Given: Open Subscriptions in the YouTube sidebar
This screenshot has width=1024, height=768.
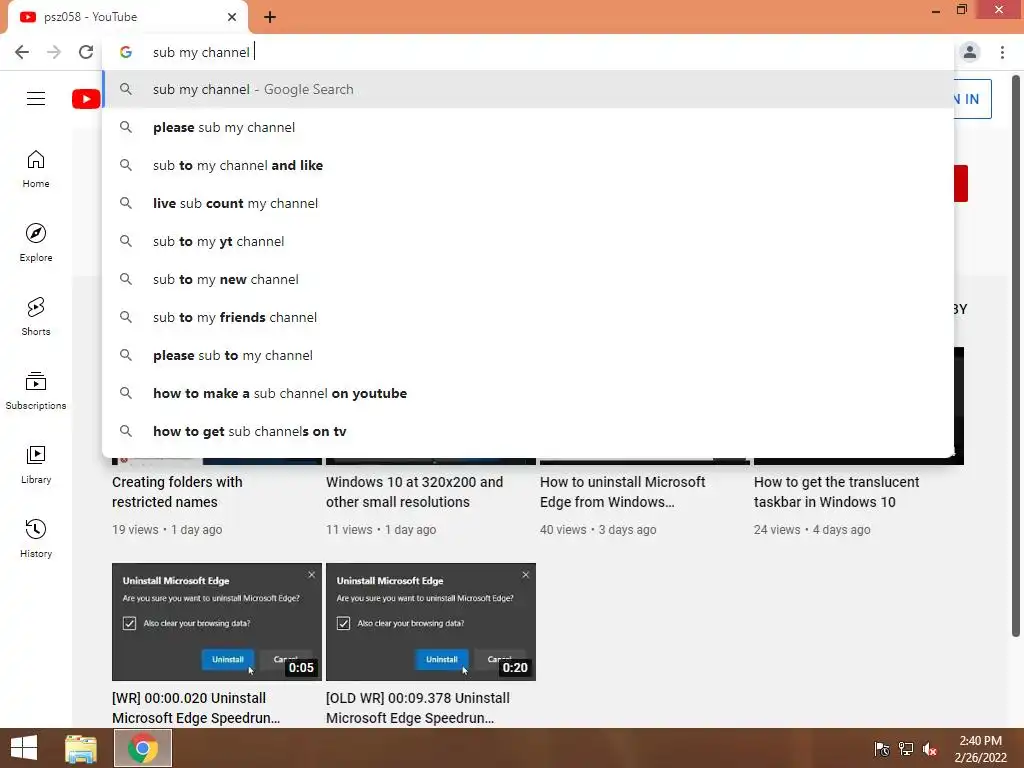Looking at the screenshot, I should point(36,391).
